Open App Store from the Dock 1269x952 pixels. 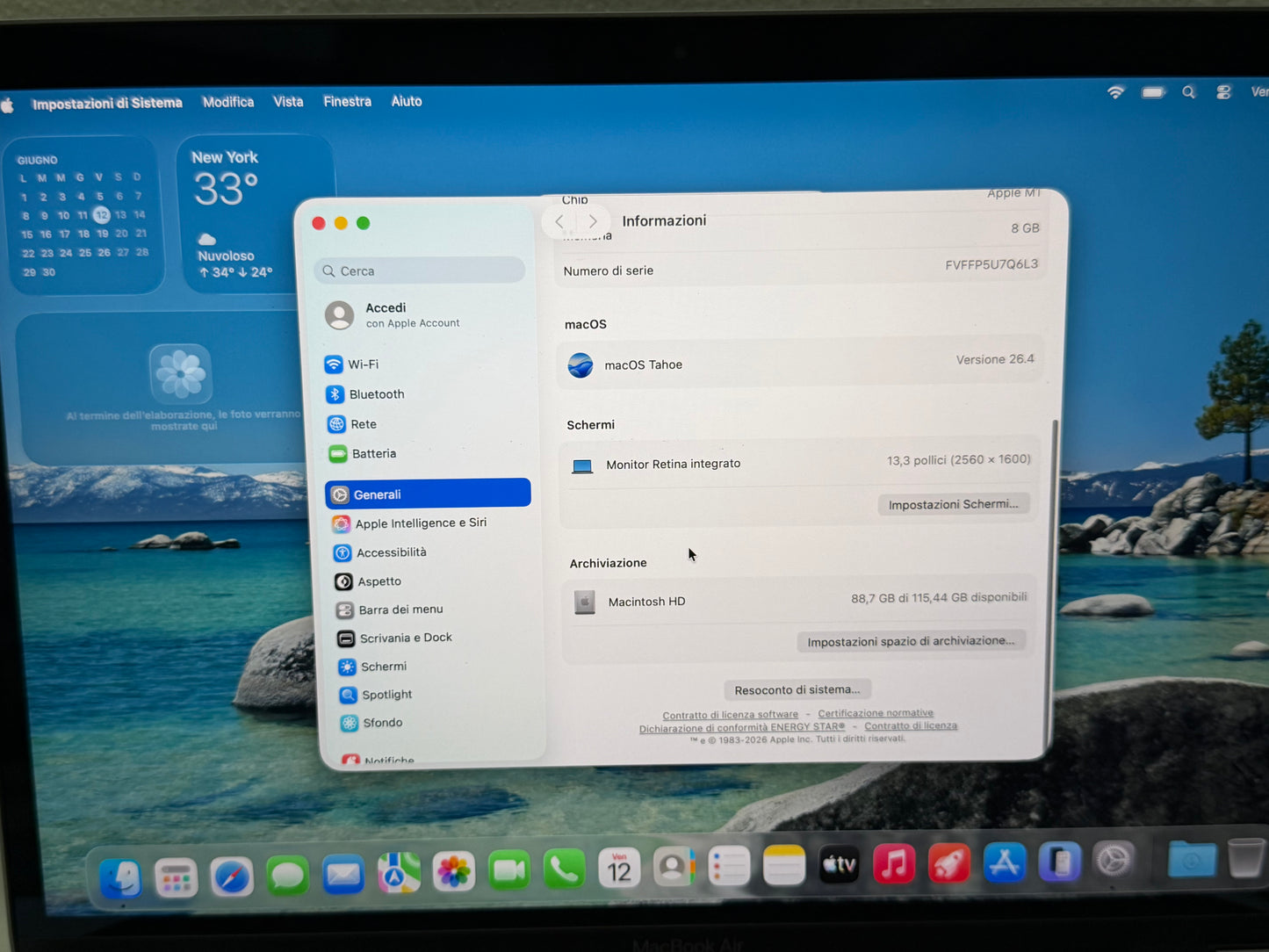[1004, 862]
